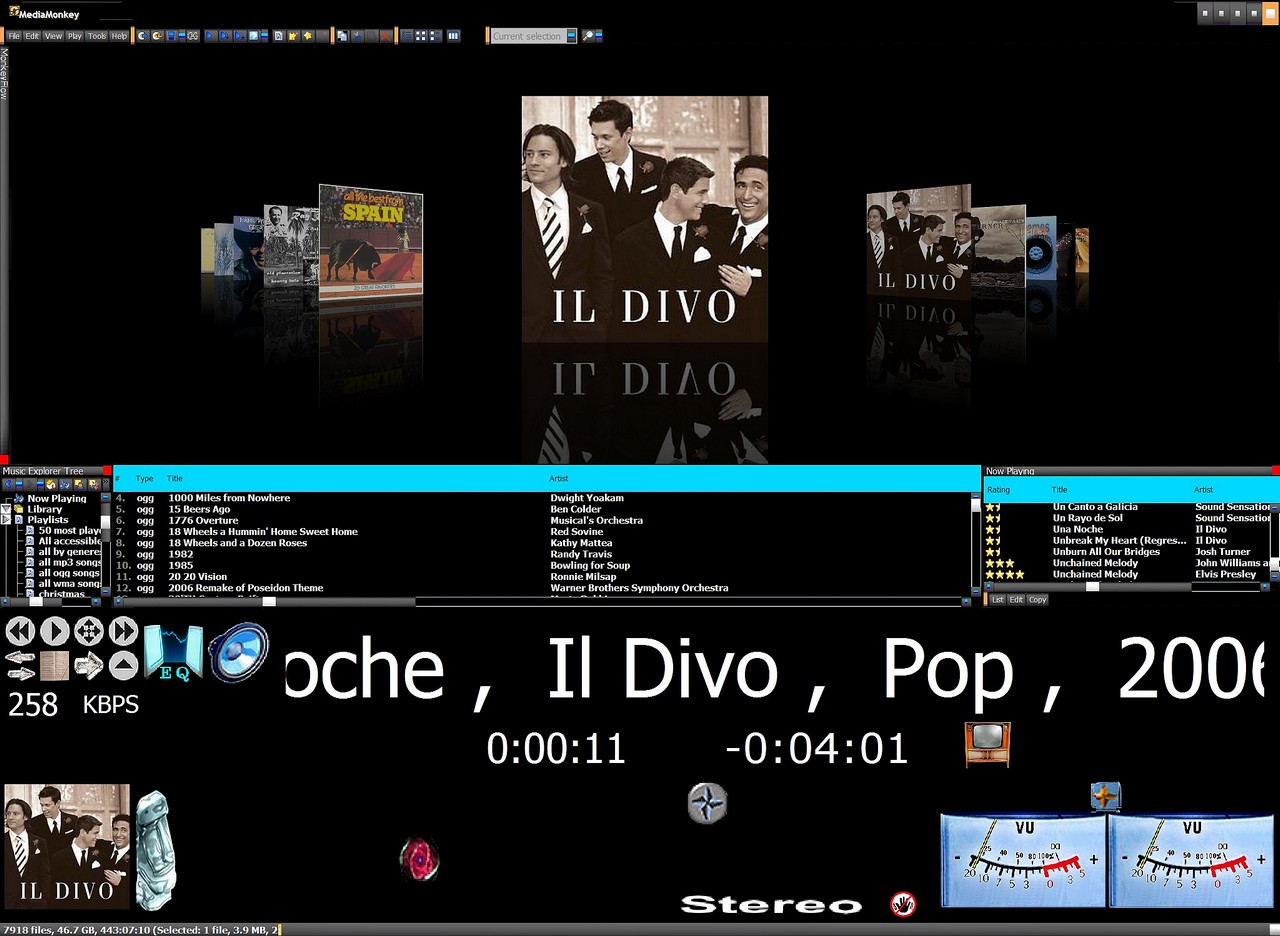Expand the Library tree node

6,509
